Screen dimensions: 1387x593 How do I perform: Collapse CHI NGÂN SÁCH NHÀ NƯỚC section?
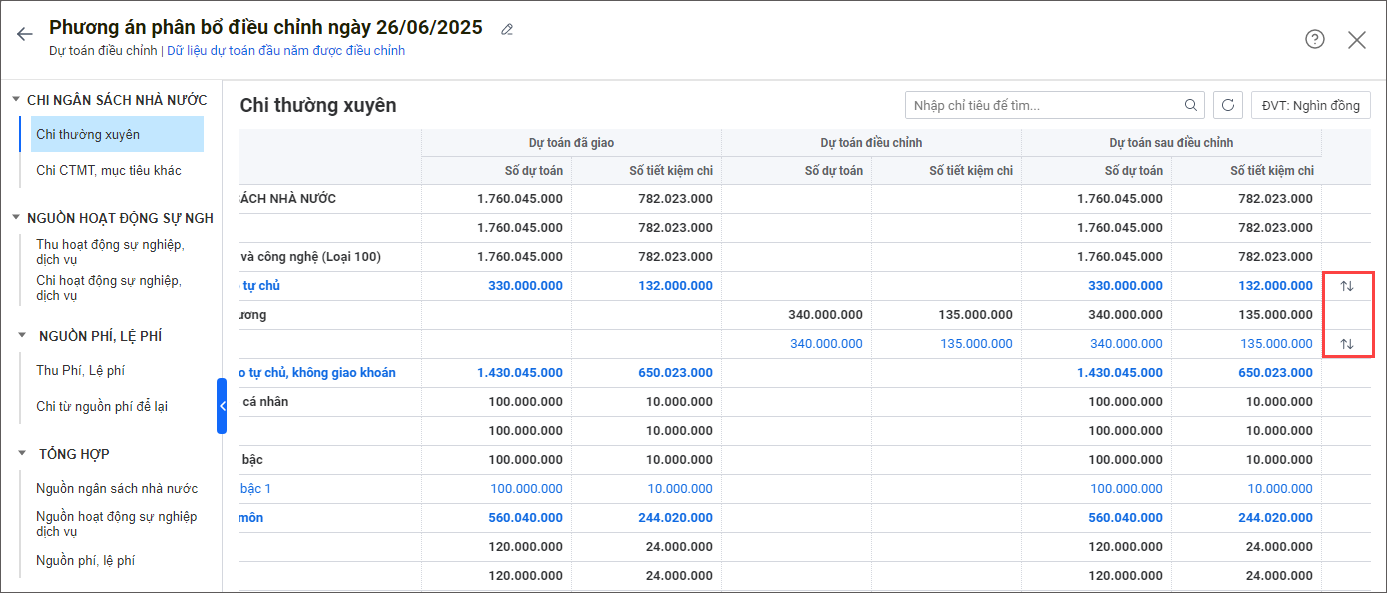pos(16,100)
